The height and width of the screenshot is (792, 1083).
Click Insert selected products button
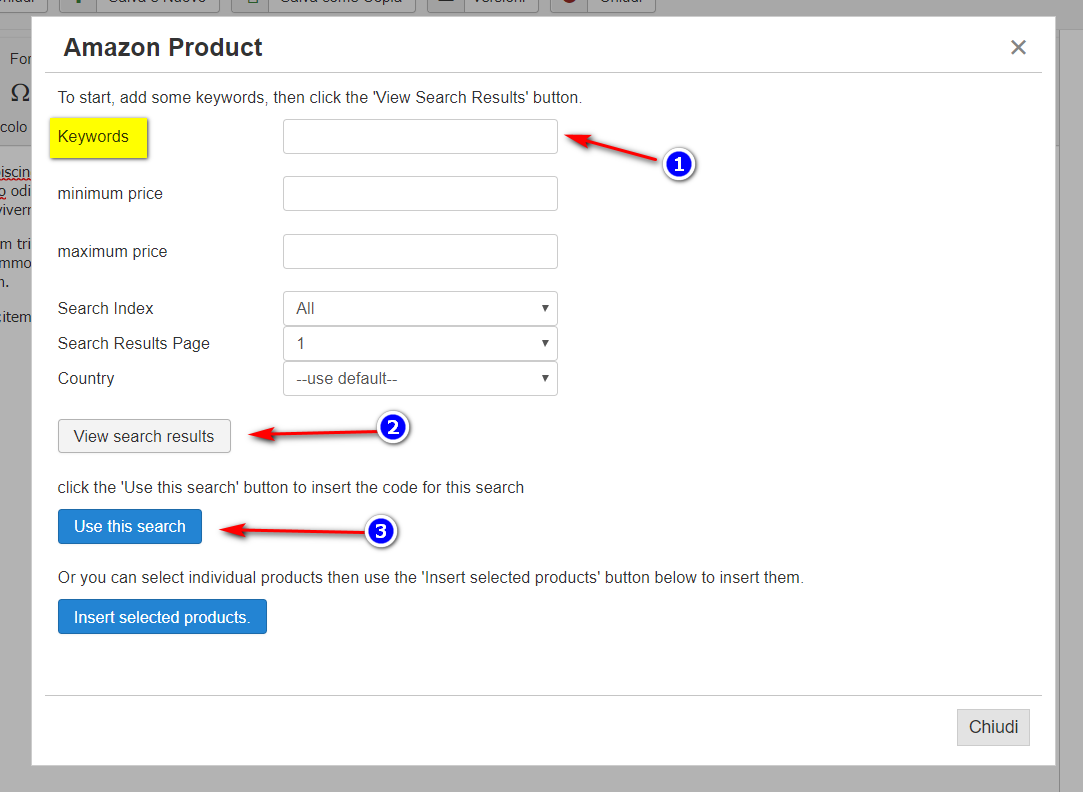pos(162,617)
